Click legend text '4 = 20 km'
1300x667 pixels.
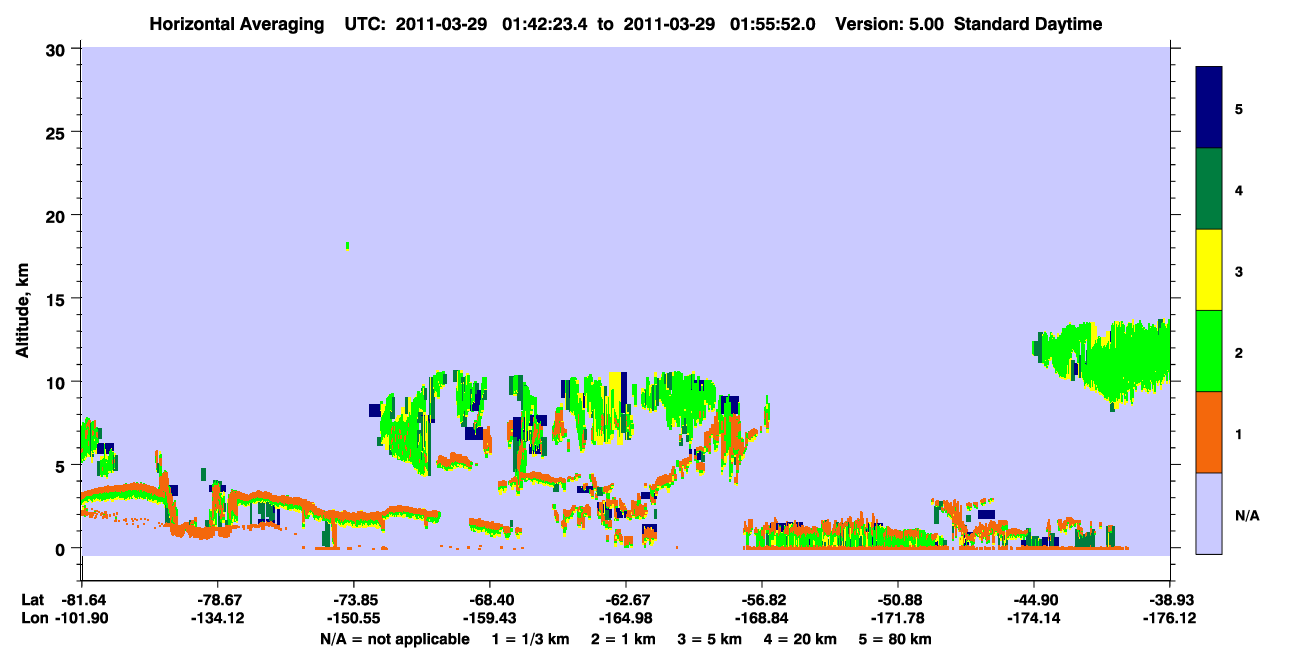click(x=801, y=639)
